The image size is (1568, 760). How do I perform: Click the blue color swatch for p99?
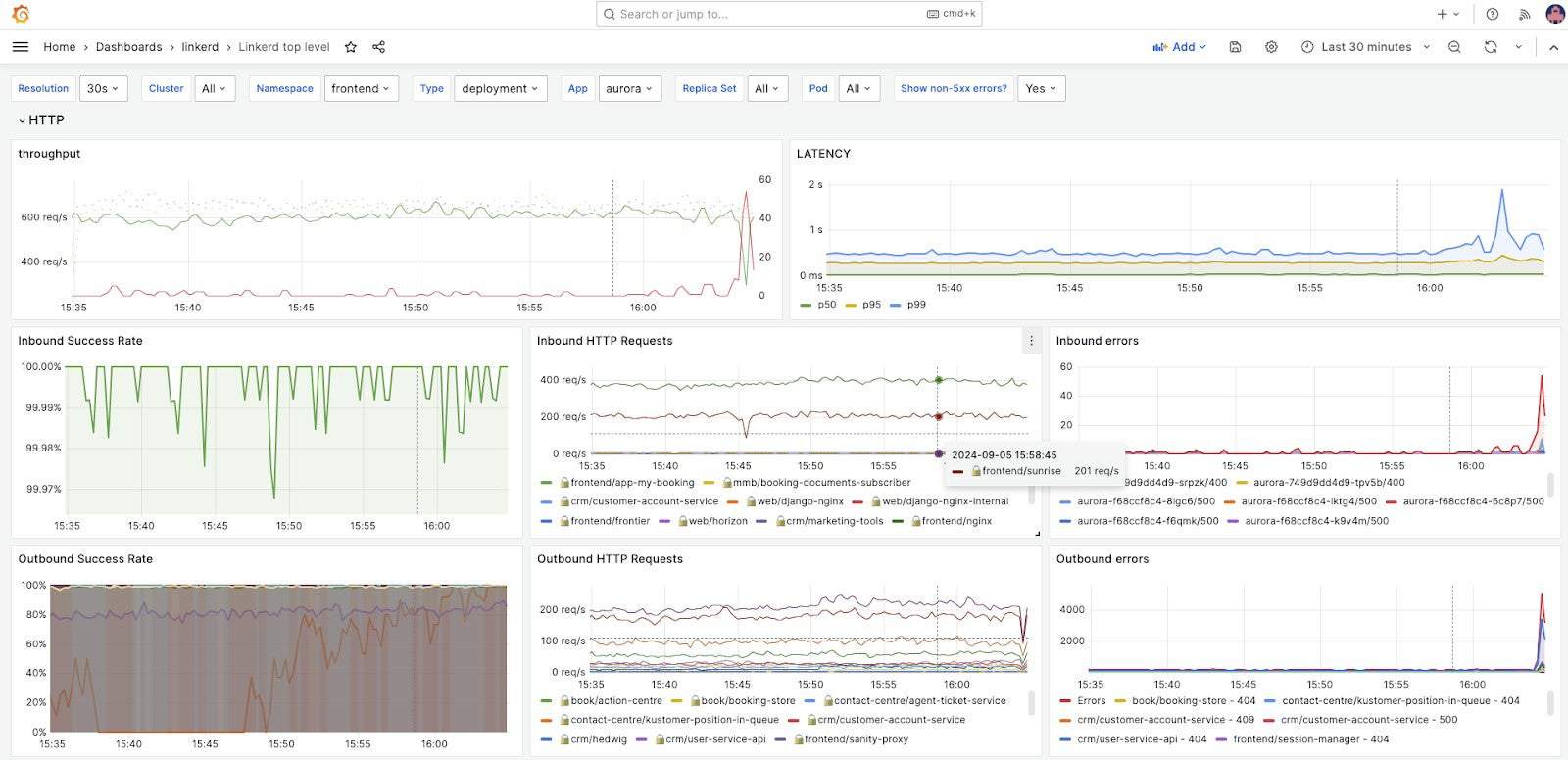tap(895, 306)
